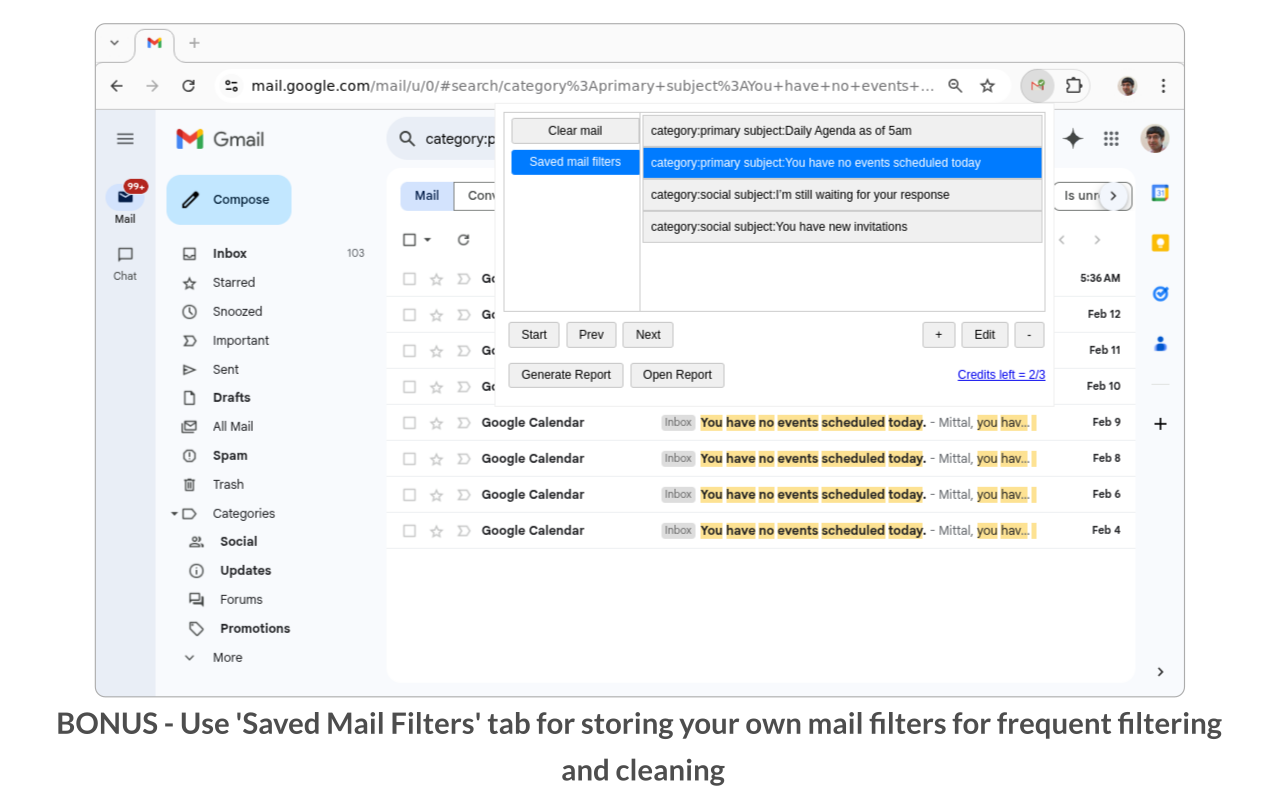Select the Feb 4 Google Calendar email checkbox
Viewport: 1280px width, 800px height.
409,531
